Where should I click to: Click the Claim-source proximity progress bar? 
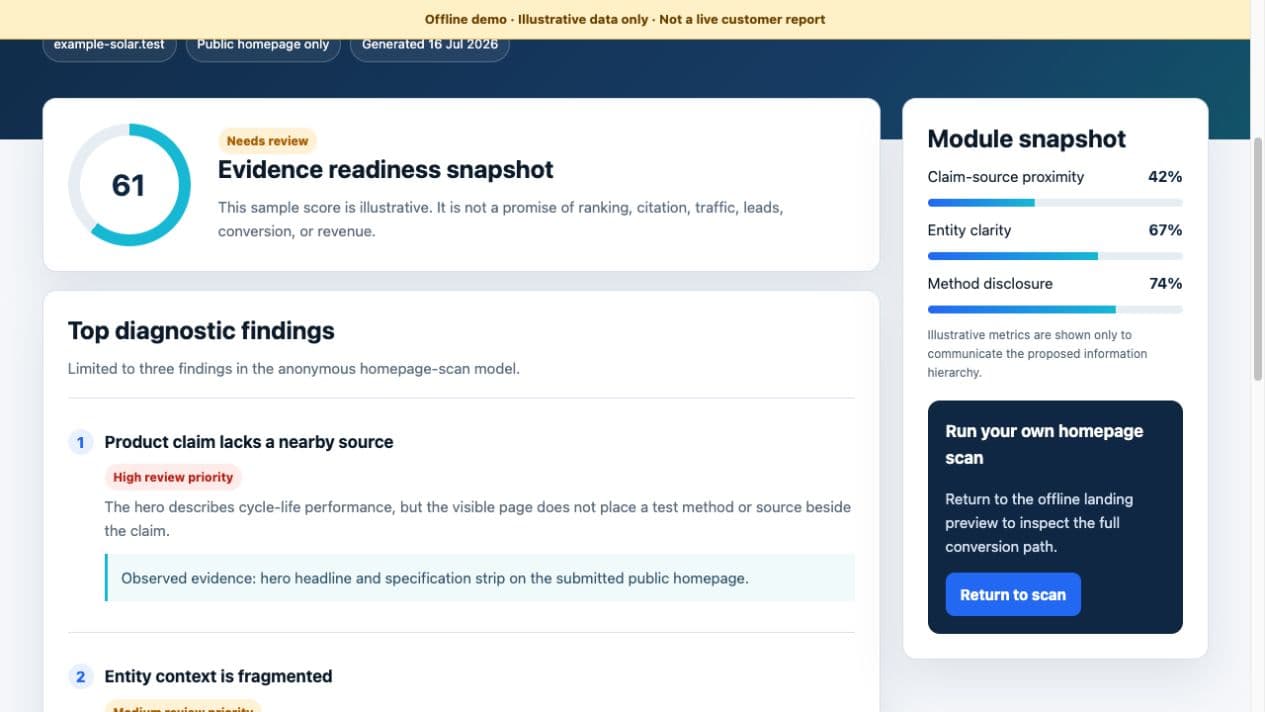[1055, 203]
